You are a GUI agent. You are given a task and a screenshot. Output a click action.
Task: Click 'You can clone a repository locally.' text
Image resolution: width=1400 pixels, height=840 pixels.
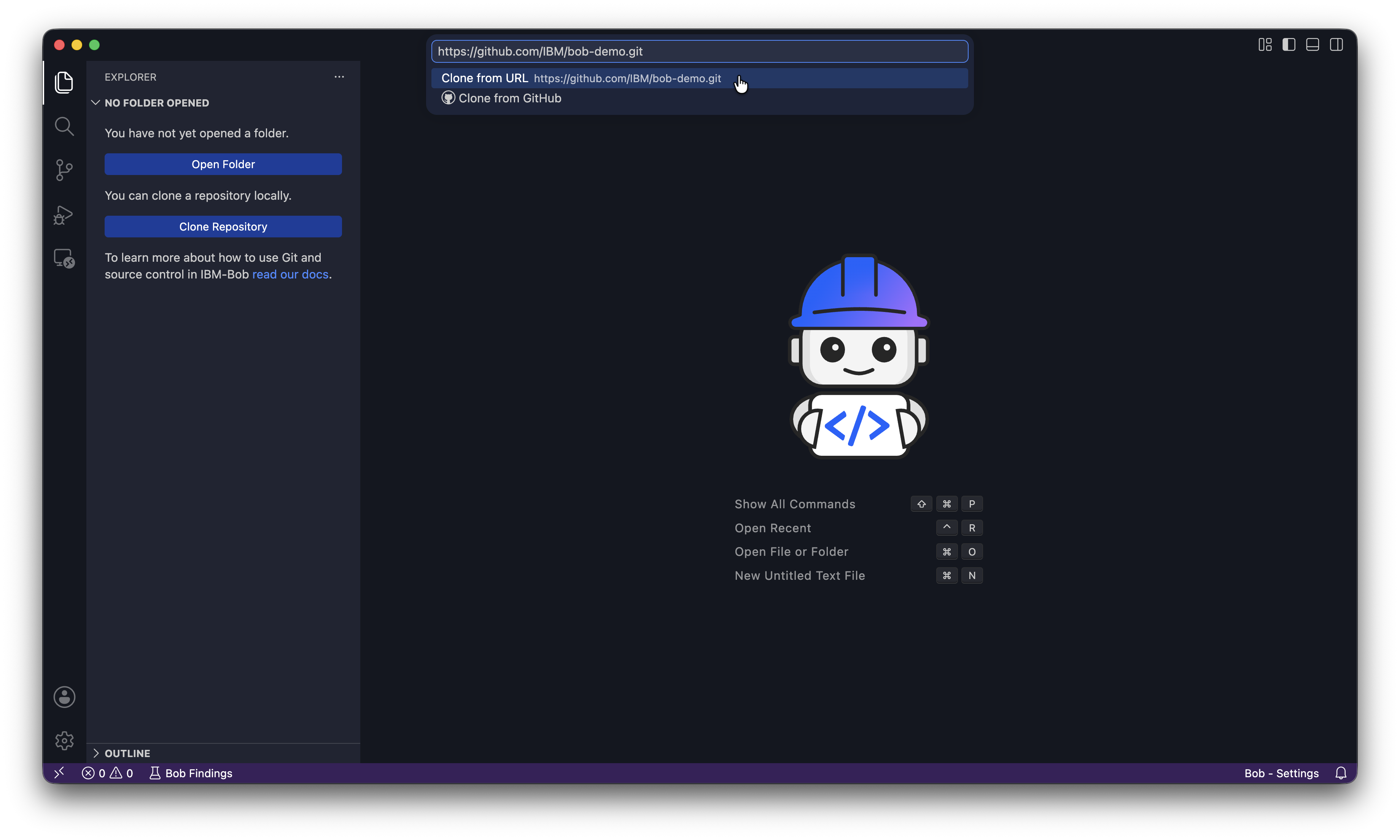click(198, 195)
